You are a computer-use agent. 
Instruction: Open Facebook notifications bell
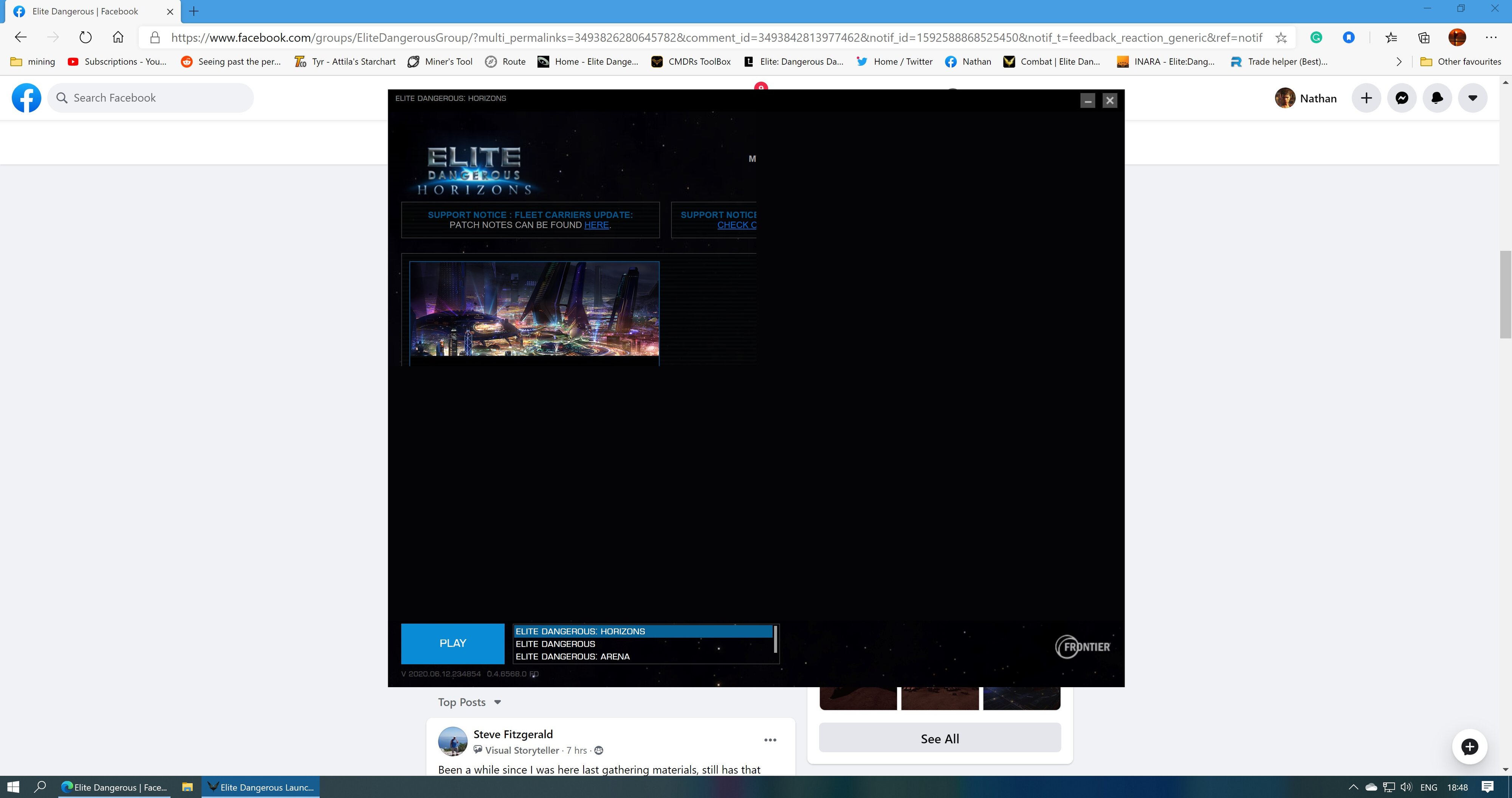[1437, 98]
